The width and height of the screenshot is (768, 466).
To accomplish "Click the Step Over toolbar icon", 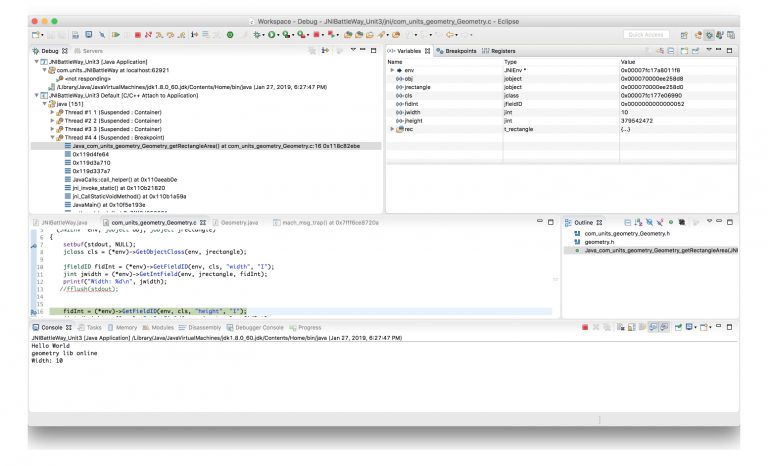I will 170,35.
